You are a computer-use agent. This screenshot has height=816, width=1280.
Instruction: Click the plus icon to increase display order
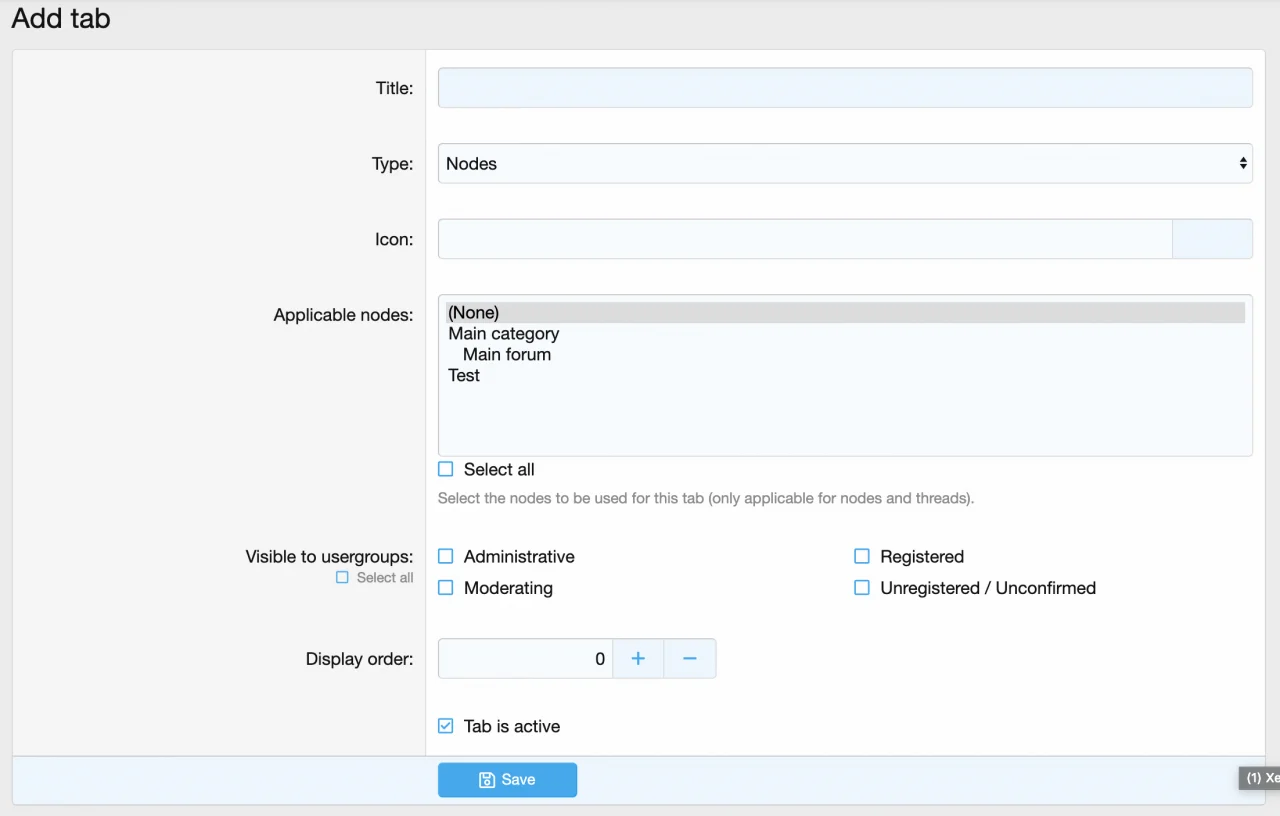coord(638,659)
